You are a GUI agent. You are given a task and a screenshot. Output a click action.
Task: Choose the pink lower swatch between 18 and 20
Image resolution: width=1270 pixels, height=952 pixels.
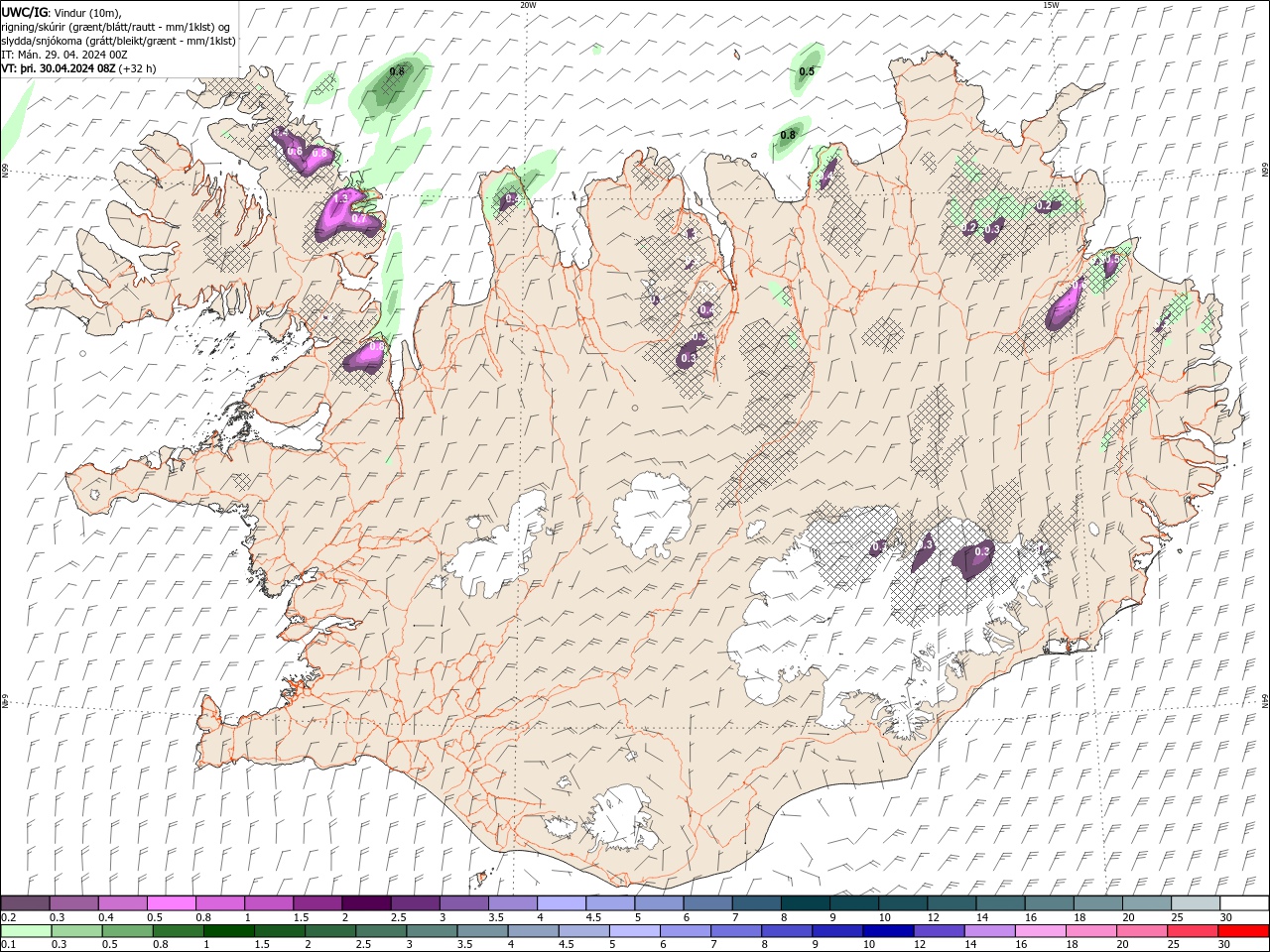coord(1090,931)
